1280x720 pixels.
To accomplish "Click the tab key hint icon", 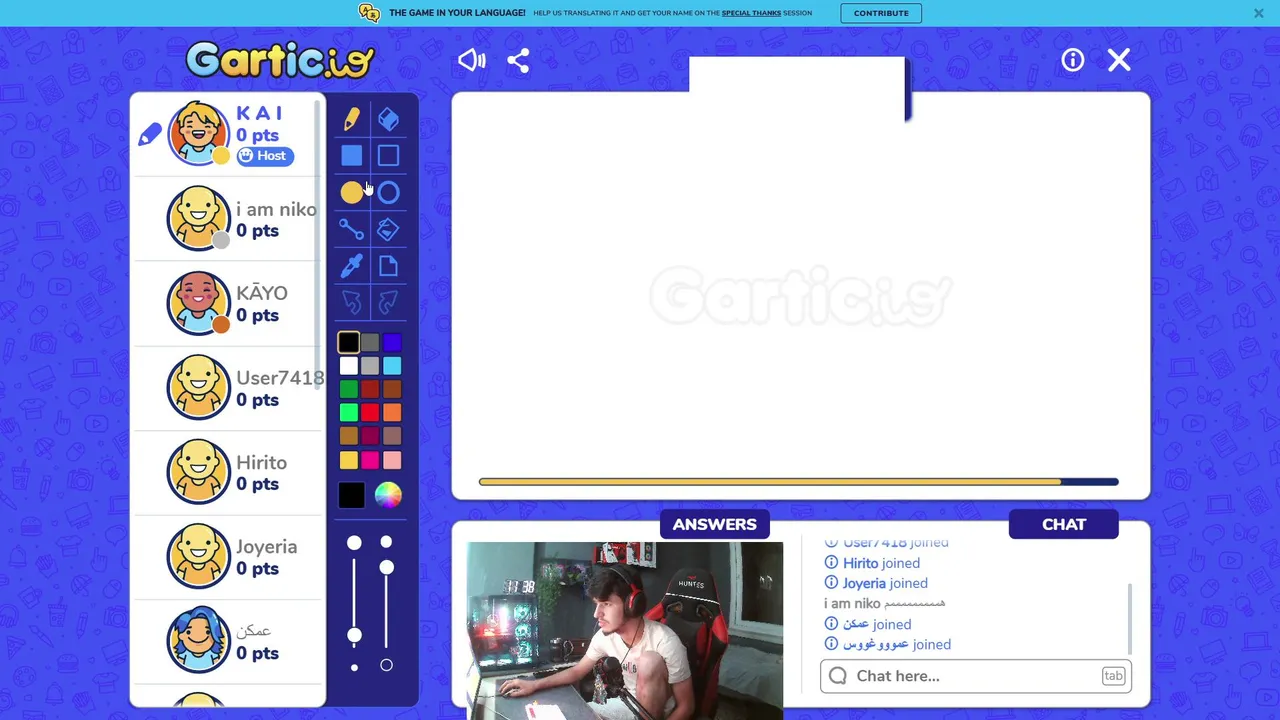I will [1113, 676].
